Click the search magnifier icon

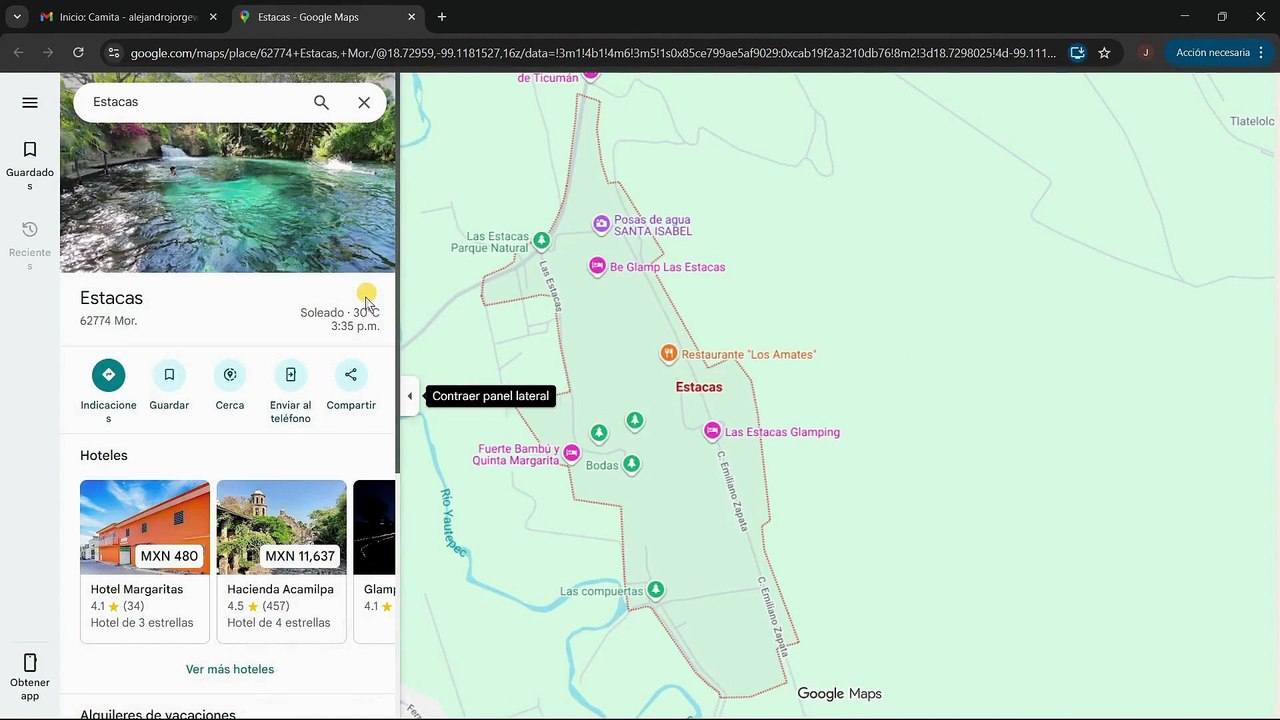(x=321, y=102)
